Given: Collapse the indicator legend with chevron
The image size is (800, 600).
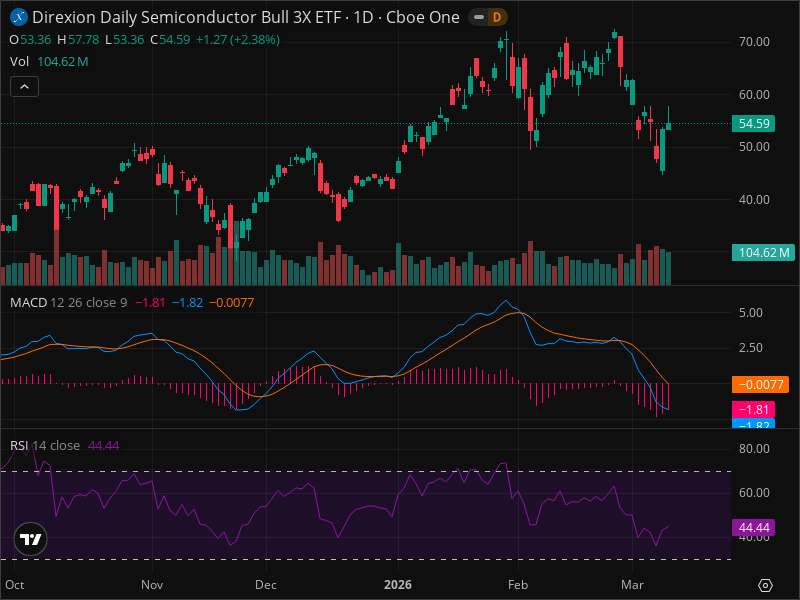Looking at the screenshot, I should [x=24, y=87].
